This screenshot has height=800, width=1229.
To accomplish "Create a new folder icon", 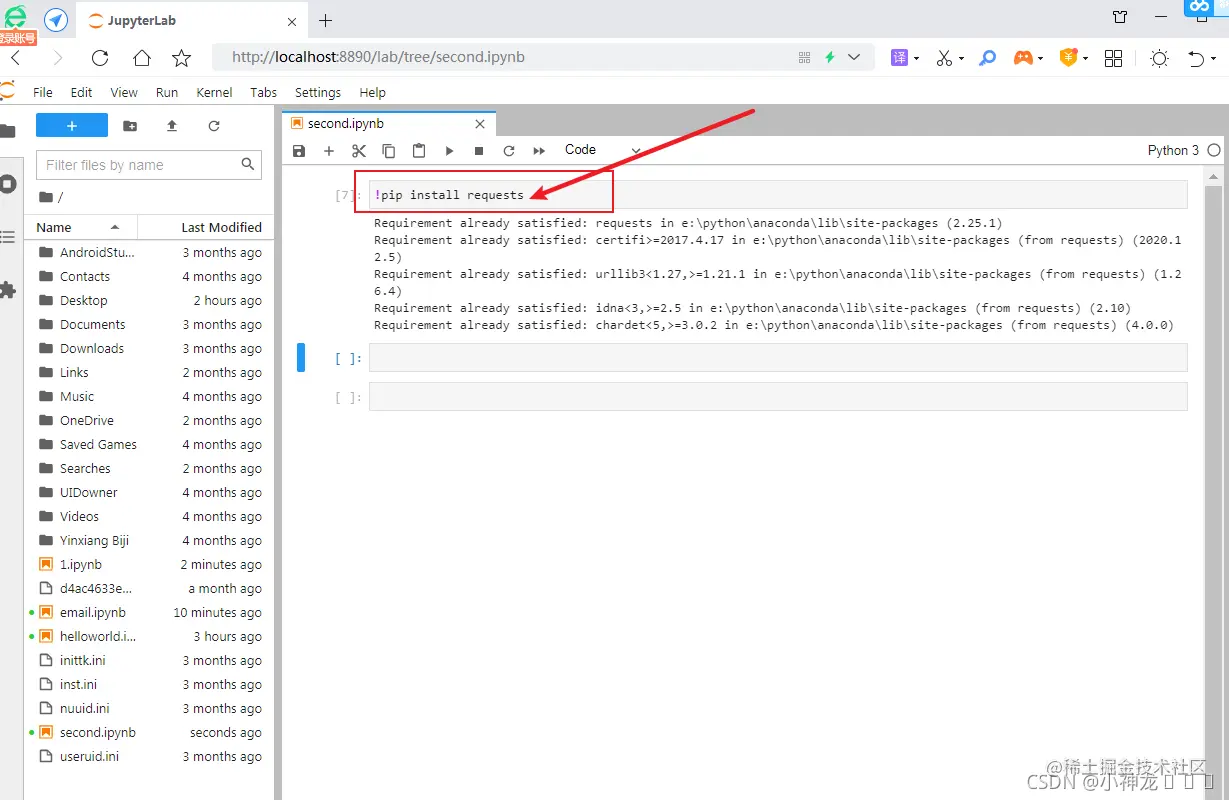I will (130, 126).
